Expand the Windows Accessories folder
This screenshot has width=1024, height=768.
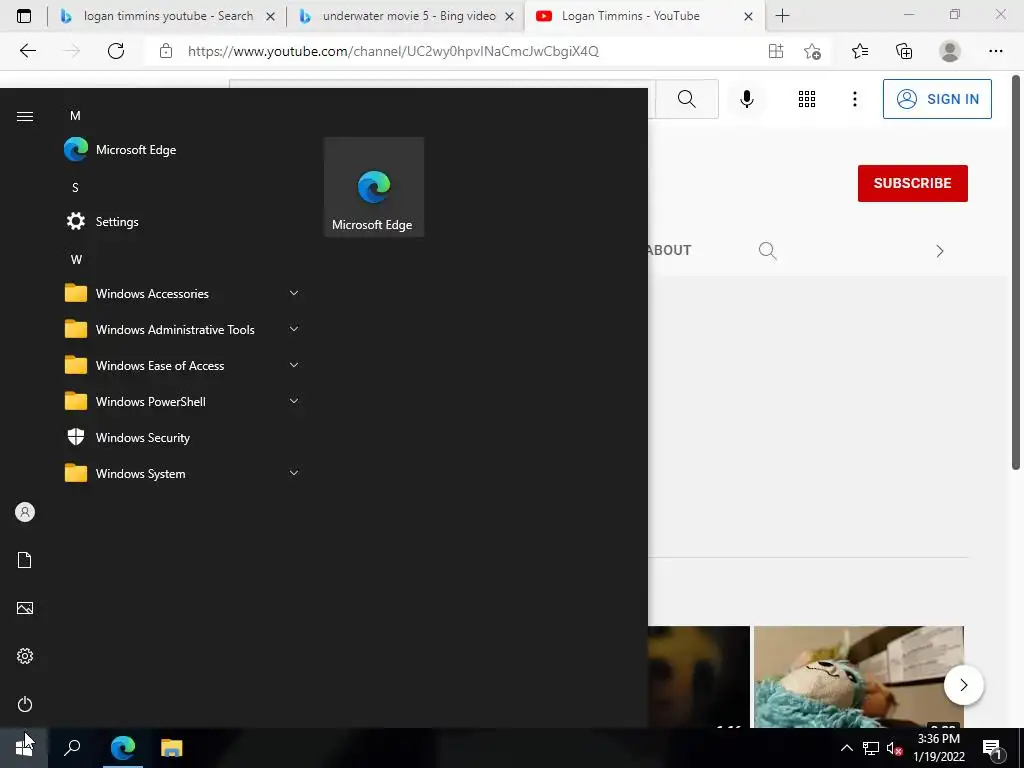tap(182, 293)
